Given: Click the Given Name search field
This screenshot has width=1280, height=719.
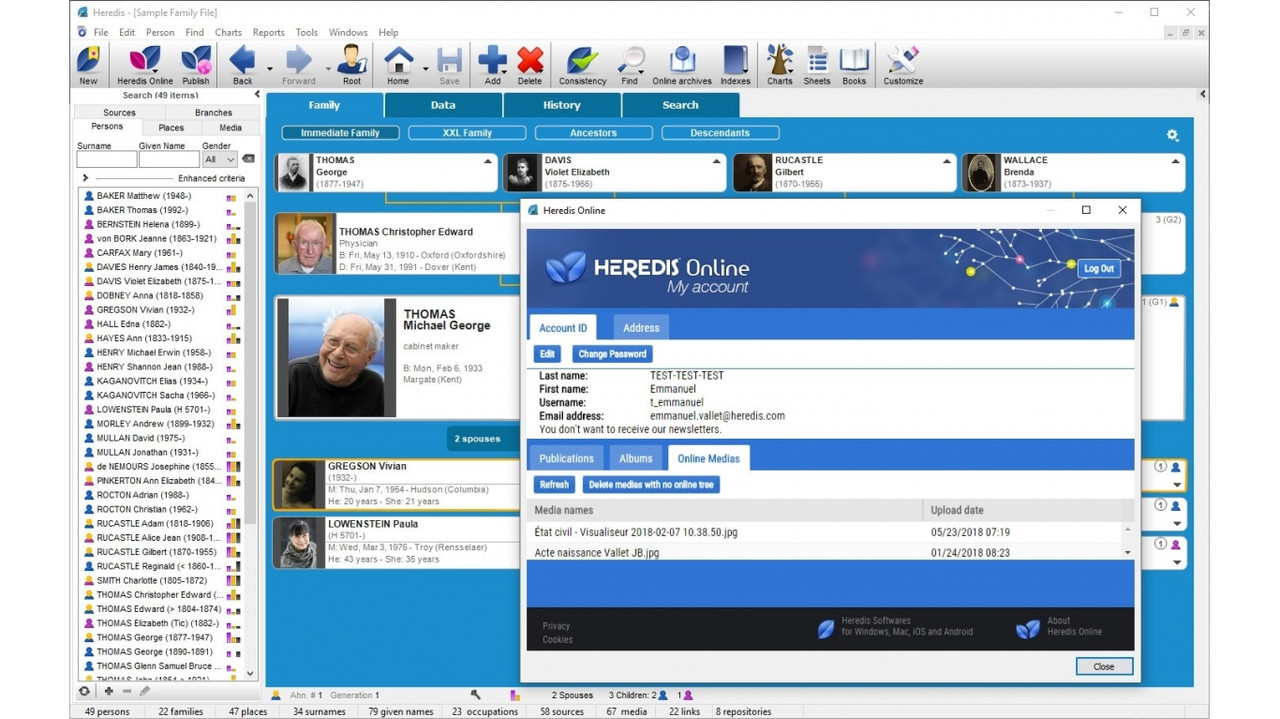Looking at the screenshot, I should click(169, 159).
